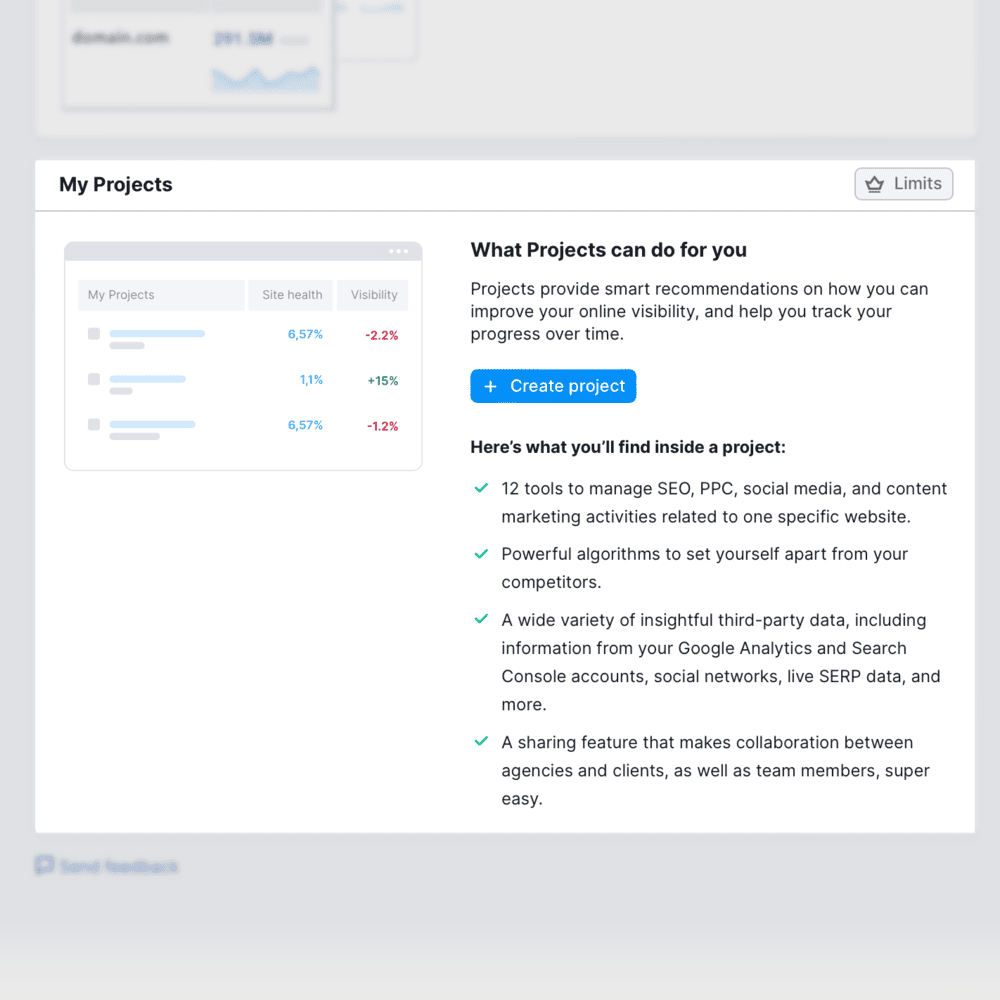This screenshot has width=1000, height=1000.
Task: Switch to the Site health tab
Action: pos(290,295)
